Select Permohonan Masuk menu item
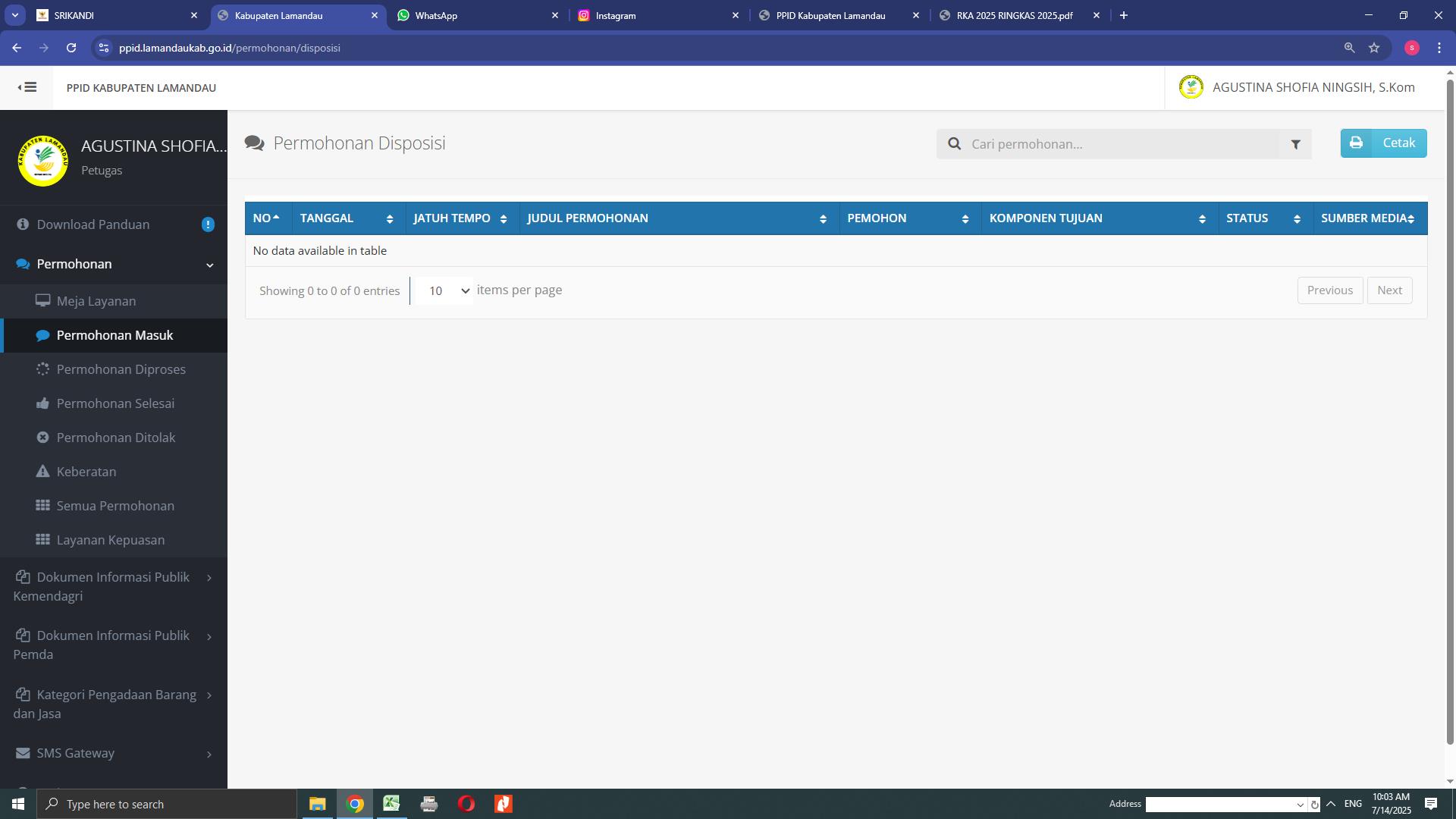 114,335
